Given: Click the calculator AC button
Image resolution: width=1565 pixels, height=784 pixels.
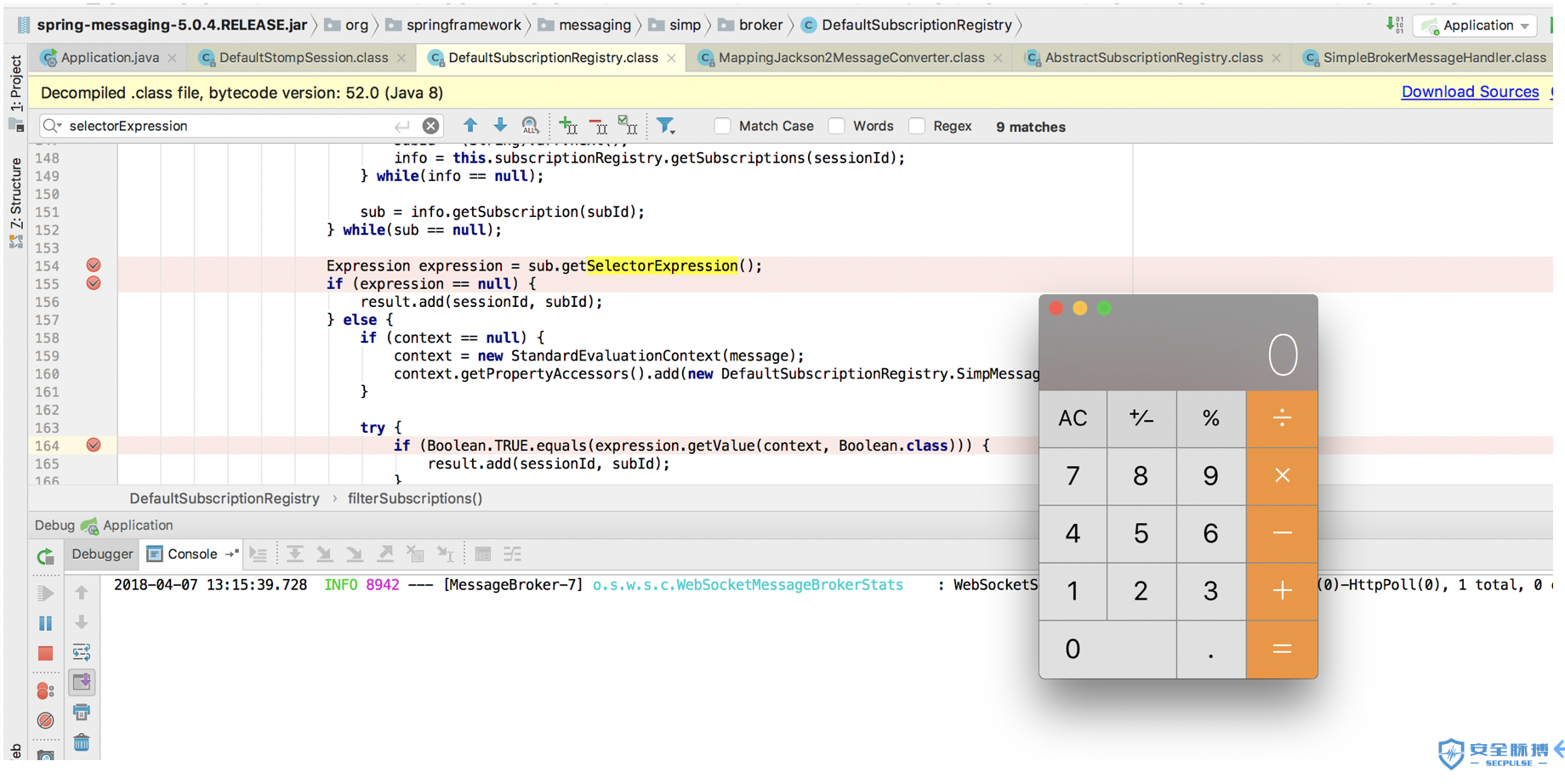Looking at the screenshot, I should point(1073,418).
